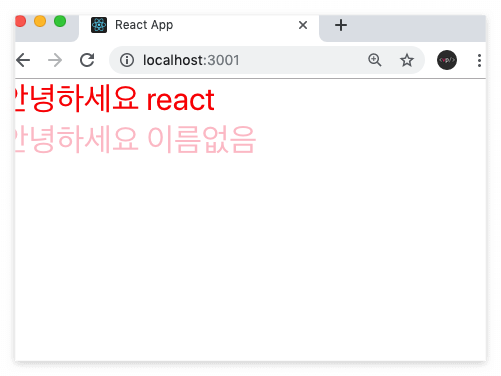
Task: Maximize window with green button
Action: click(x=60, y=21)
